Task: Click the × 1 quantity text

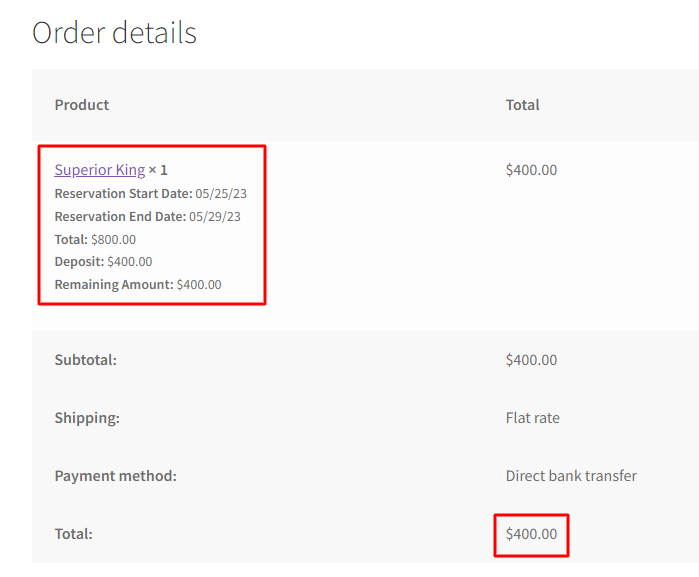Action: coord(158,170)
